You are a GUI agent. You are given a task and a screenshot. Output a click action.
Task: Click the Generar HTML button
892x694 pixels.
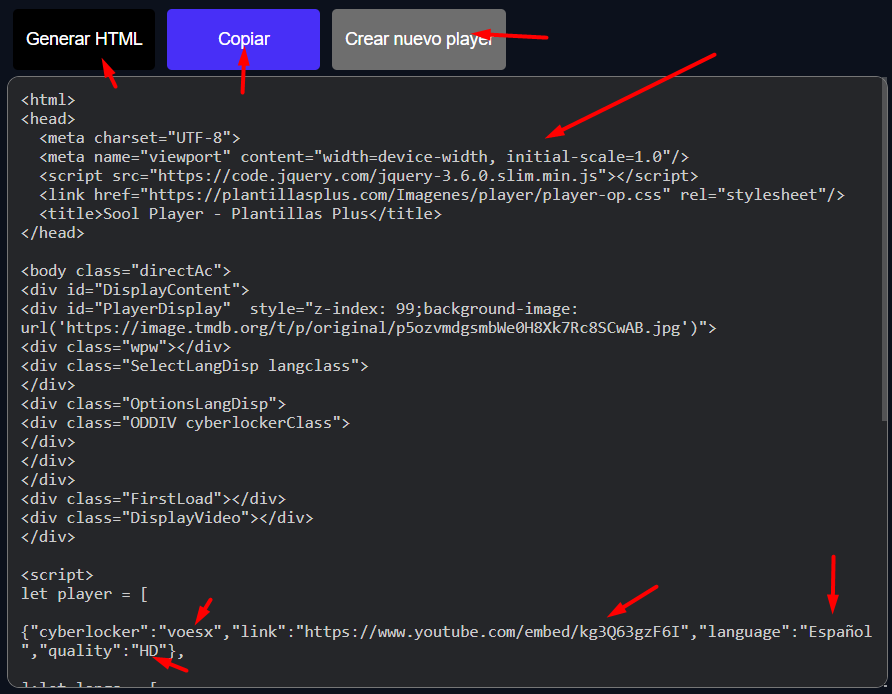(84, 39)
